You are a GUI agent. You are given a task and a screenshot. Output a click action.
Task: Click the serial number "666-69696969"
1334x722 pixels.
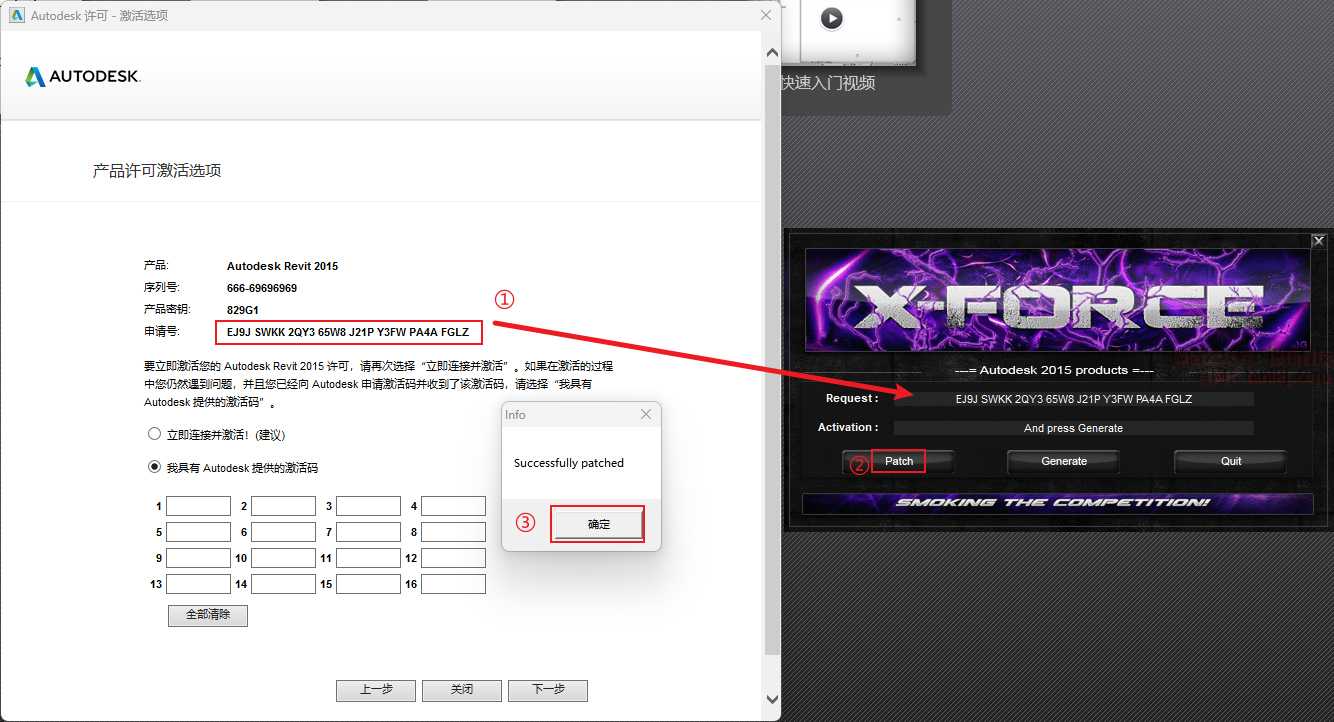coord(262,288)
